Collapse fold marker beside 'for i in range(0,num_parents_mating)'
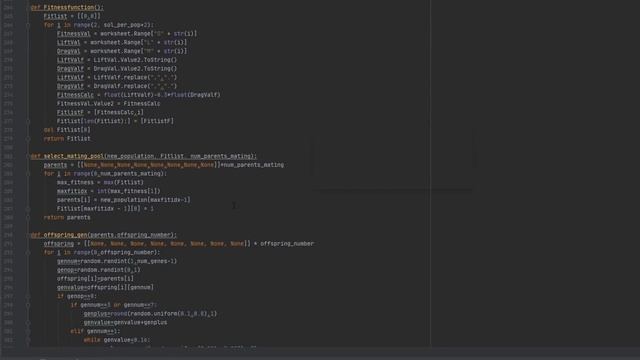This screenshot has height=360, width=640. click(28, 173)
